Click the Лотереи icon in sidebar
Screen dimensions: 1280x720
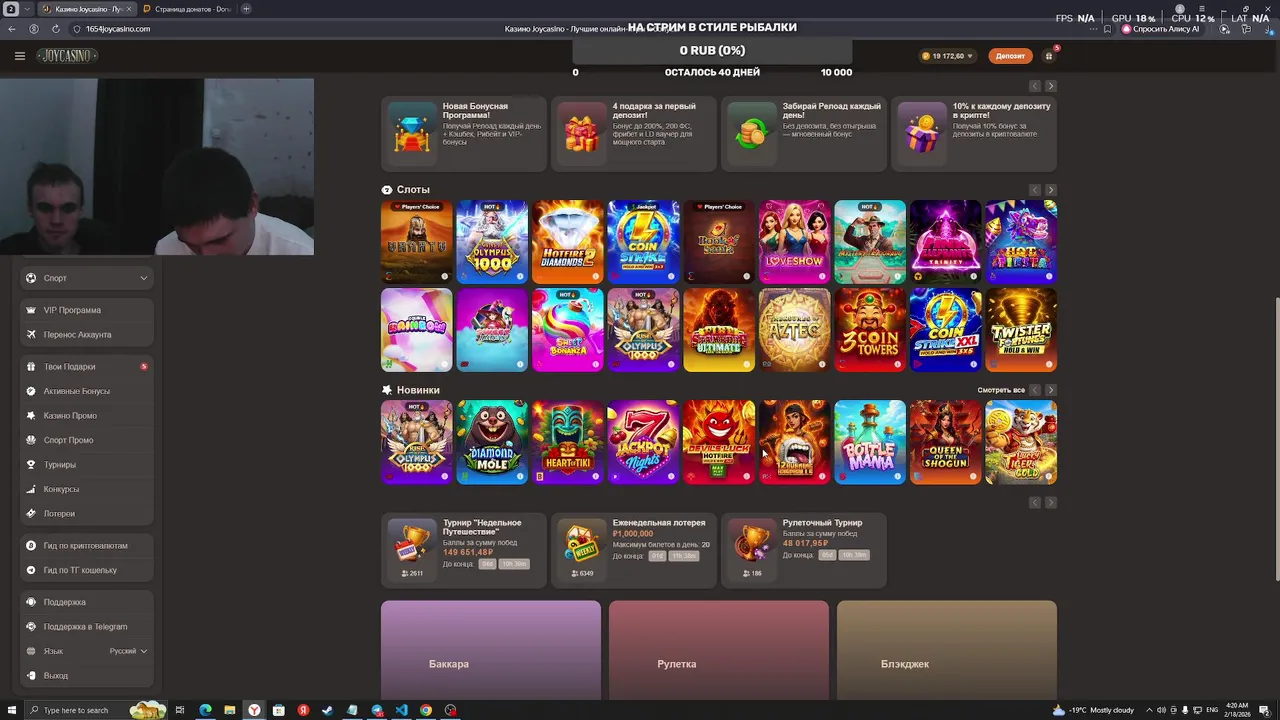[x=31, y=513]
